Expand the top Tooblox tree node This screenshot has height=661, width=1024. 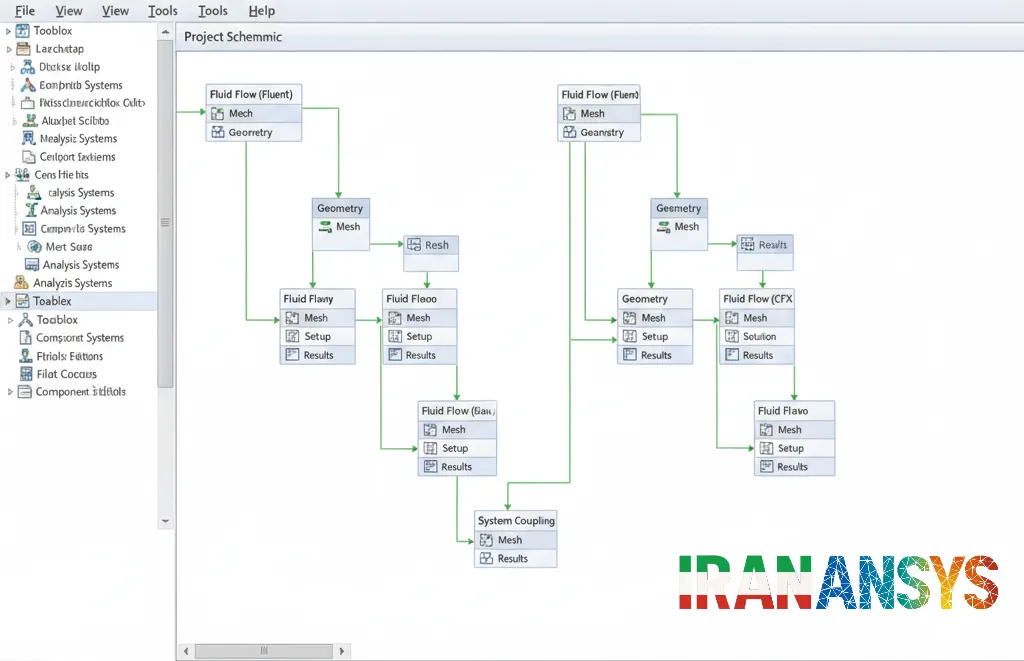click(x=8, y=31)
